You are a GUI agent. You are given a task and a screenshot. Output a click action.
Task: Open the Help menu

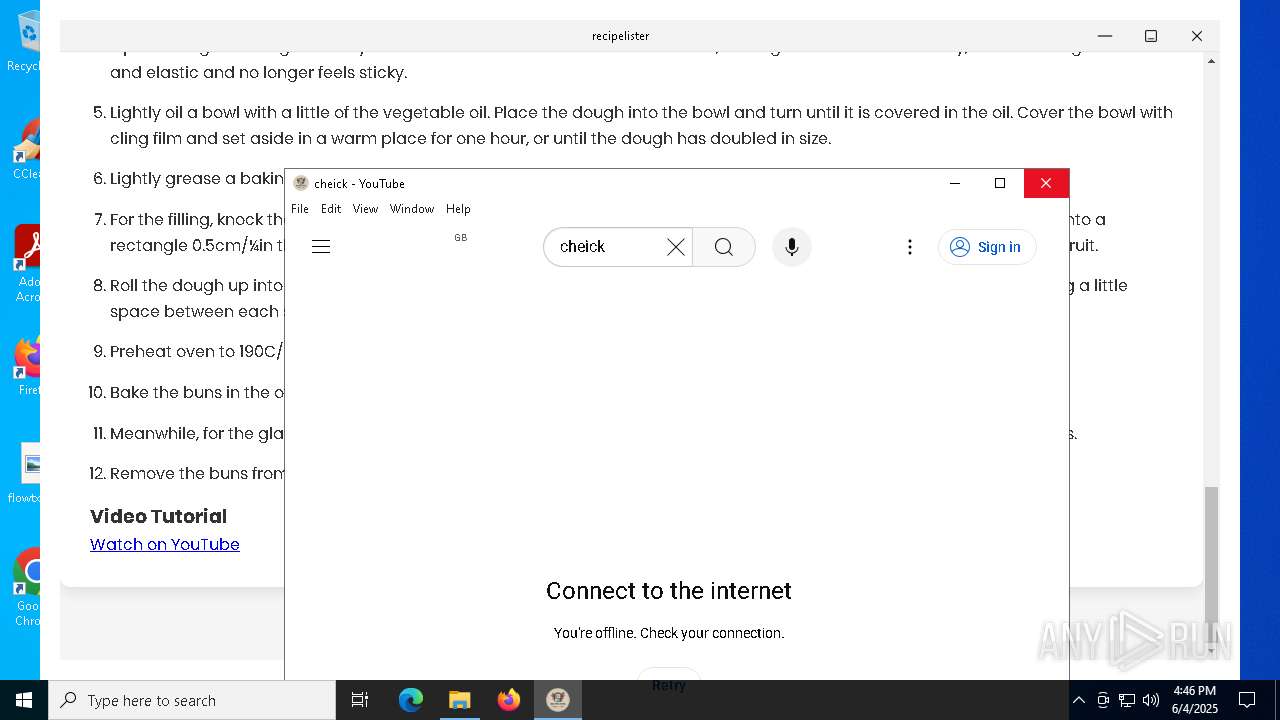(458, 209)
